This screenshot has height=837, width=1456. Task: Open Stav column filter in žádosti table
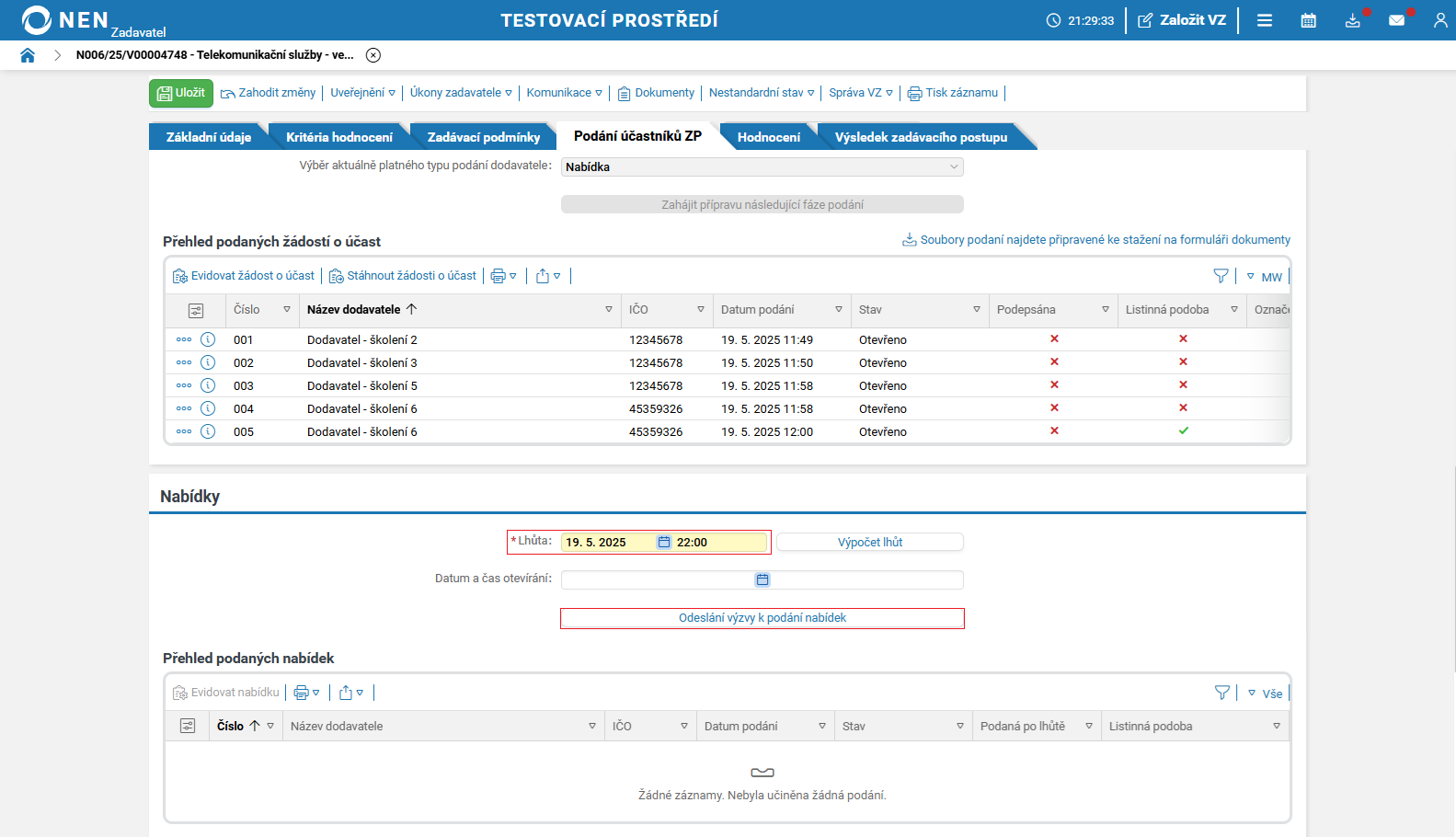[976, 310]
